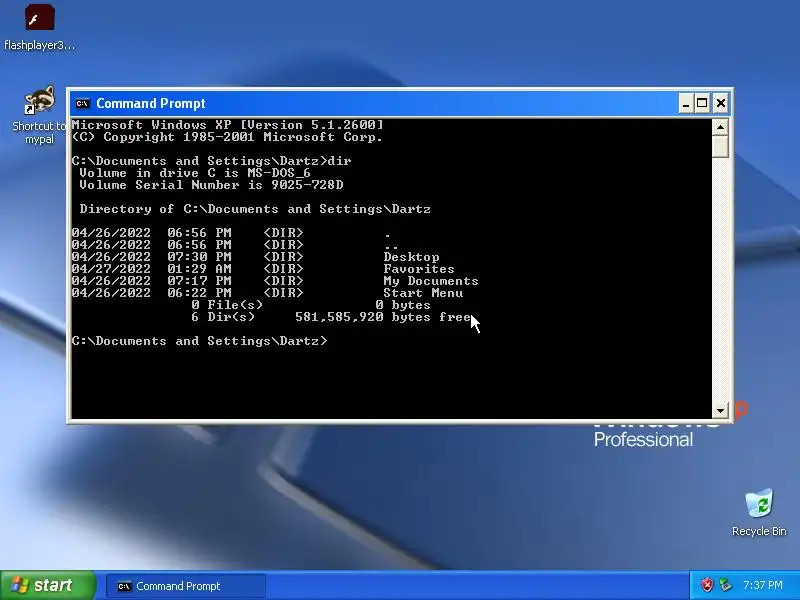The height and width of the screenshot is (600, 800).
Task: Click the vertical scrollbar thumb in Command Prompt
Action: tap(720, 146)
